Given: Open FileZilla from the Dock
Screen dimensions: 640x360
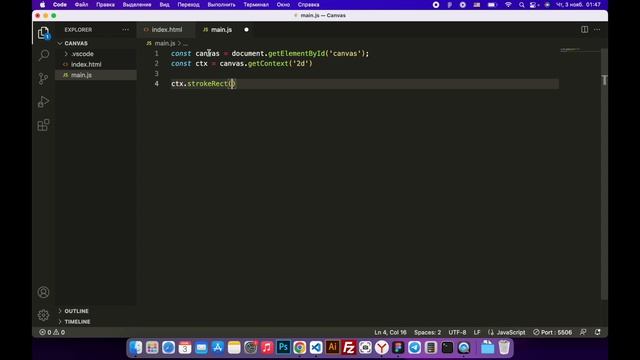Looking at the screenshot, I should pyautogui.click(x=349, y=347).
